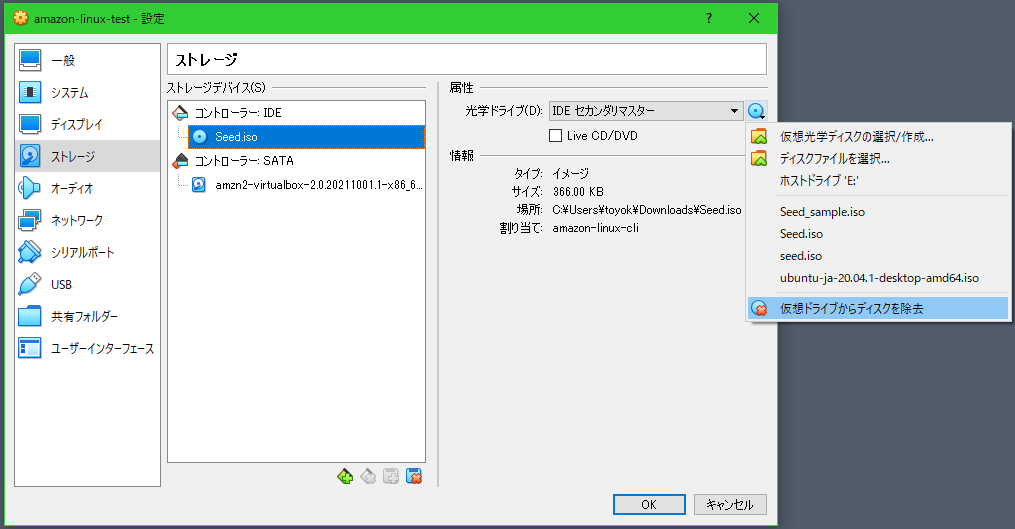
Task: Choose ホストドライブ 'E:' menu entry
Action: coord(878,181)
